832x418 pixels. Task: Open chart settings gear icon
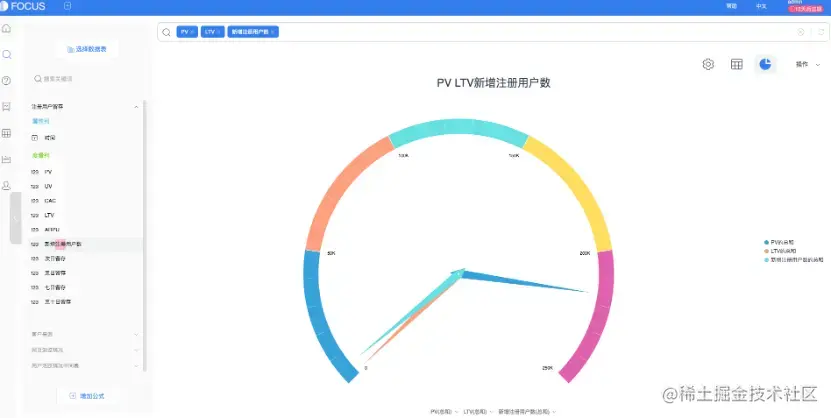708,64
